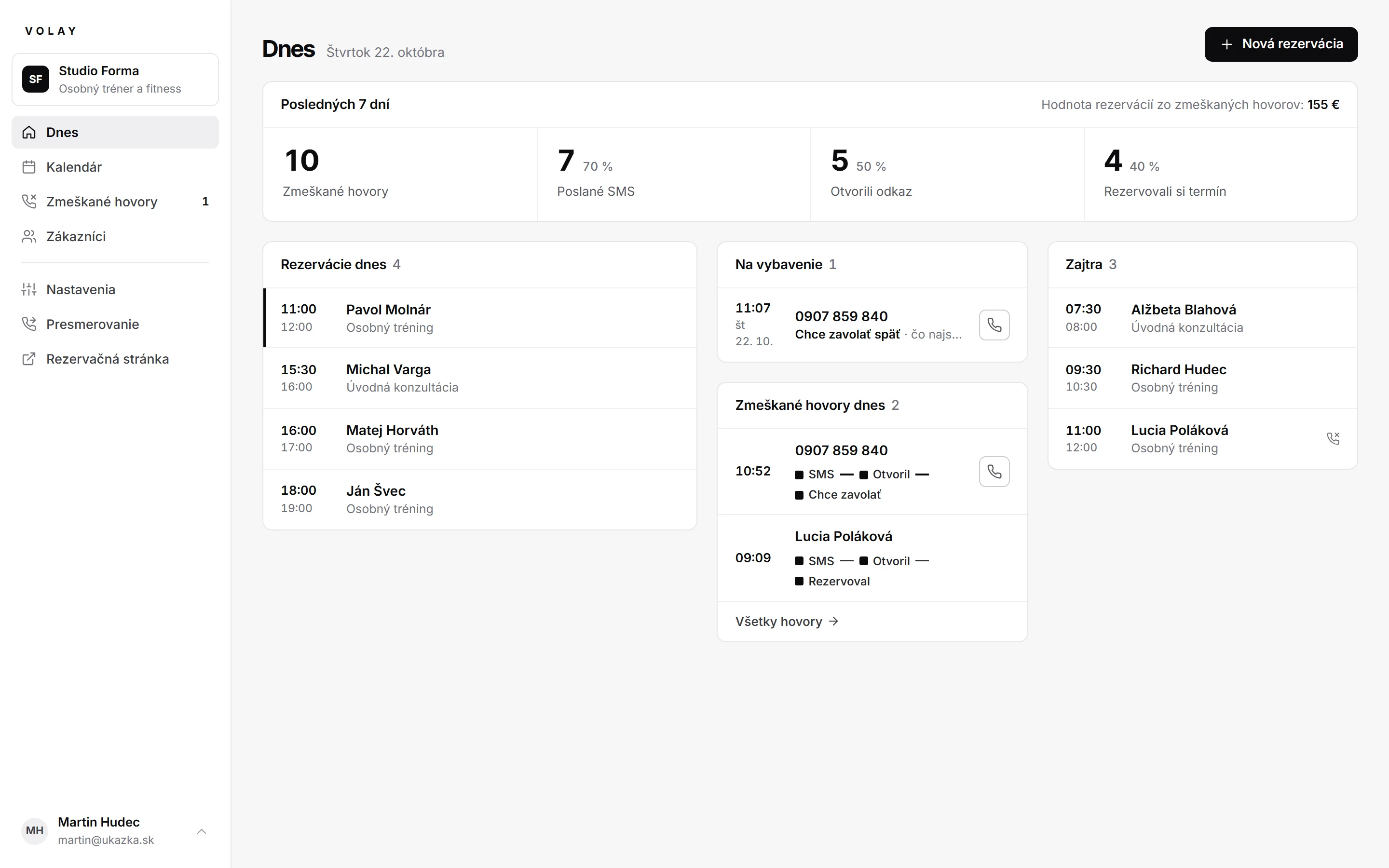Open Michal Varga's 15:30 reservation
This screenshot has height=868, width=1389.
click(x=480, y=379)
